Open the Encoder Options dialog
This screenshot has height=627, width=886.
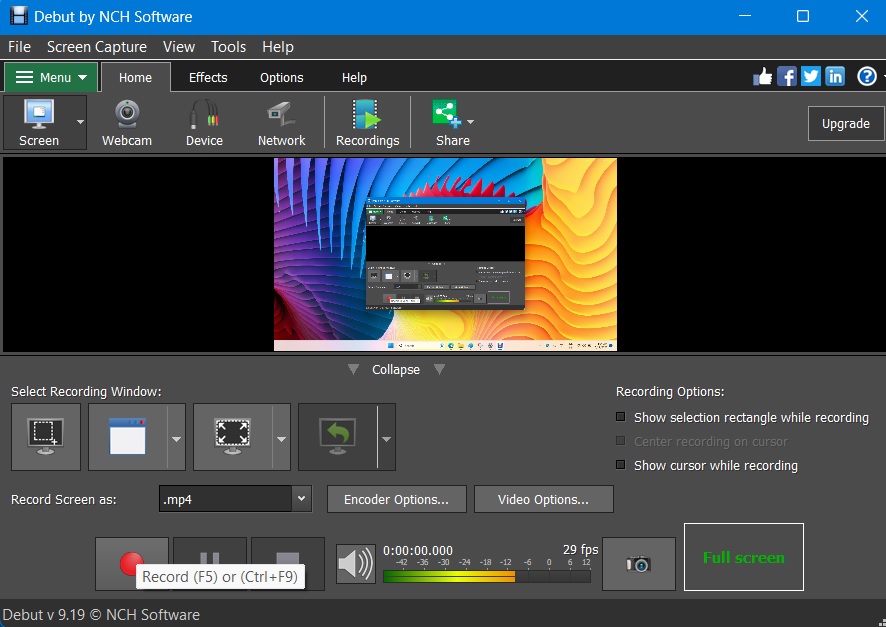pyautogui.click(x=396, y=499)
